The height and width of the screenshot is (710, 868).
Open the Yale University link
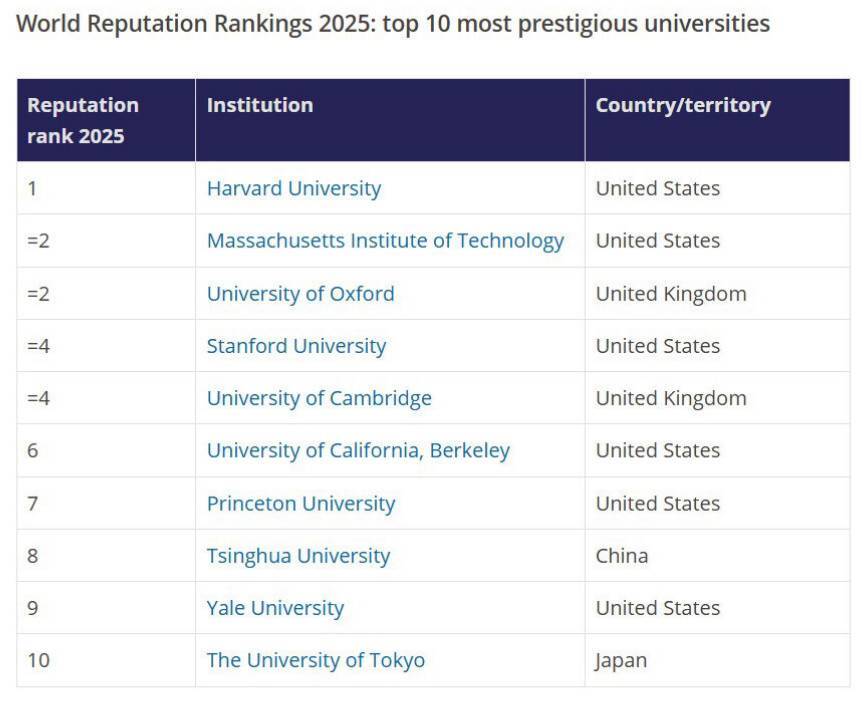click(275, 608)
